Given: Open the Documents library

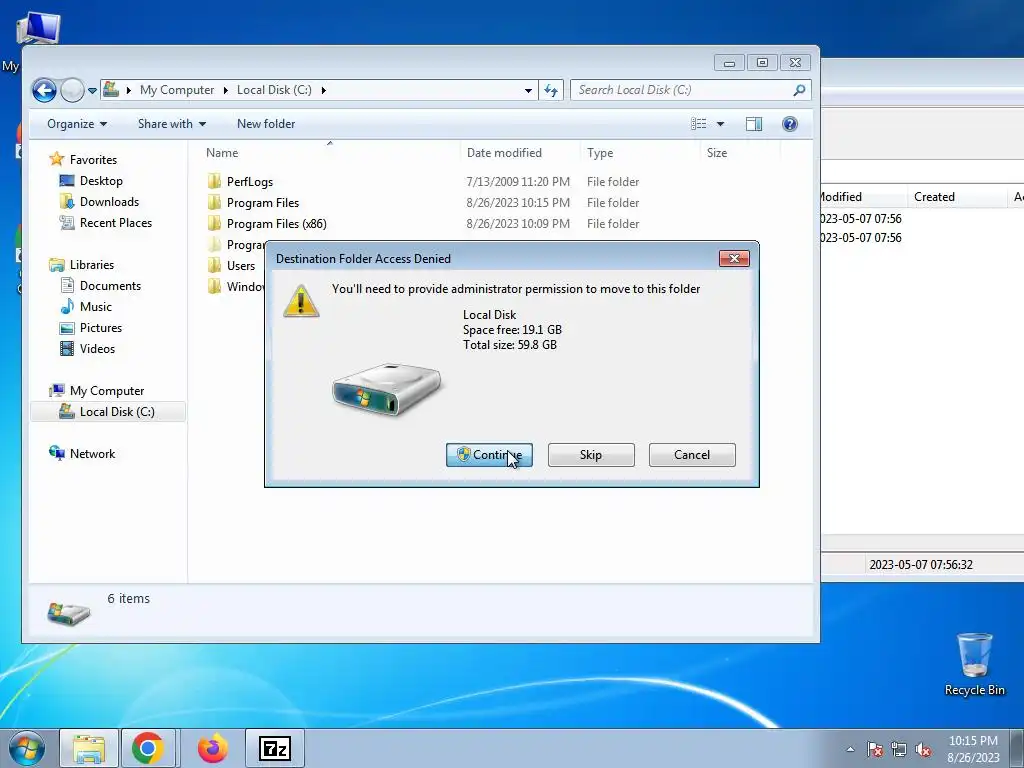Looking at the screenshot, I should 110,286.
